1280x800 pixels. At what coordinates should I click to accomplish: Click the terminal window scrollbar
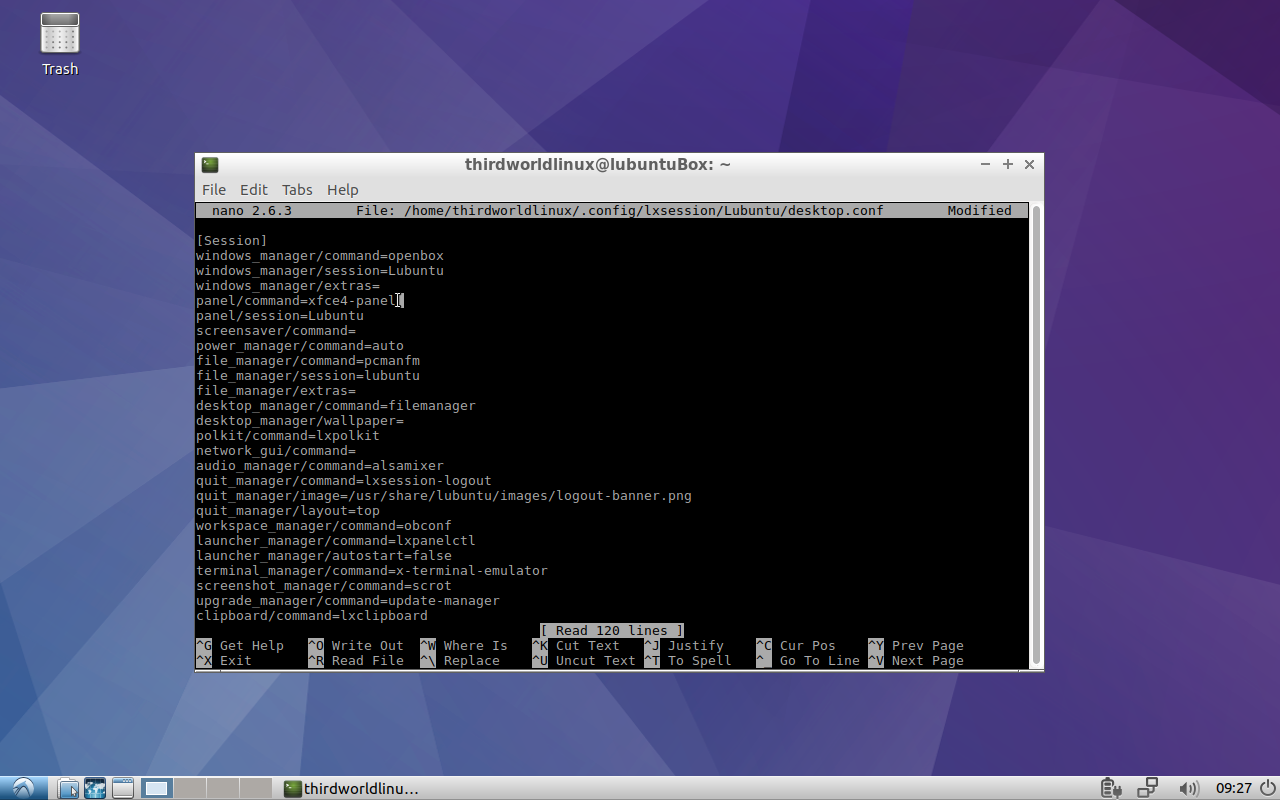tap(1037, 430)
